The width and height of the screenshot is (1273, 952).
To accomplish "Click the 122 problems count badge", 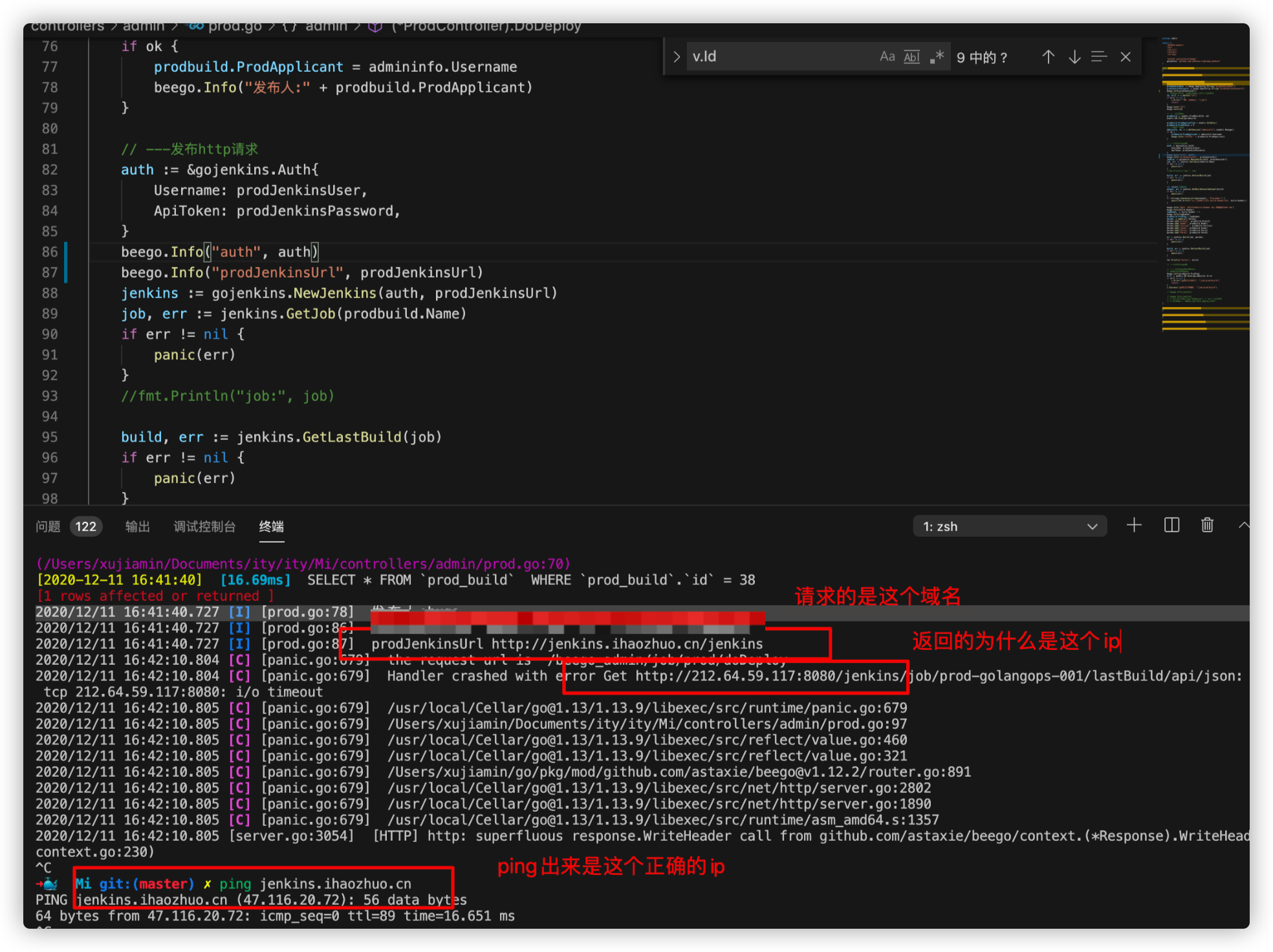I will pos(85,526).
